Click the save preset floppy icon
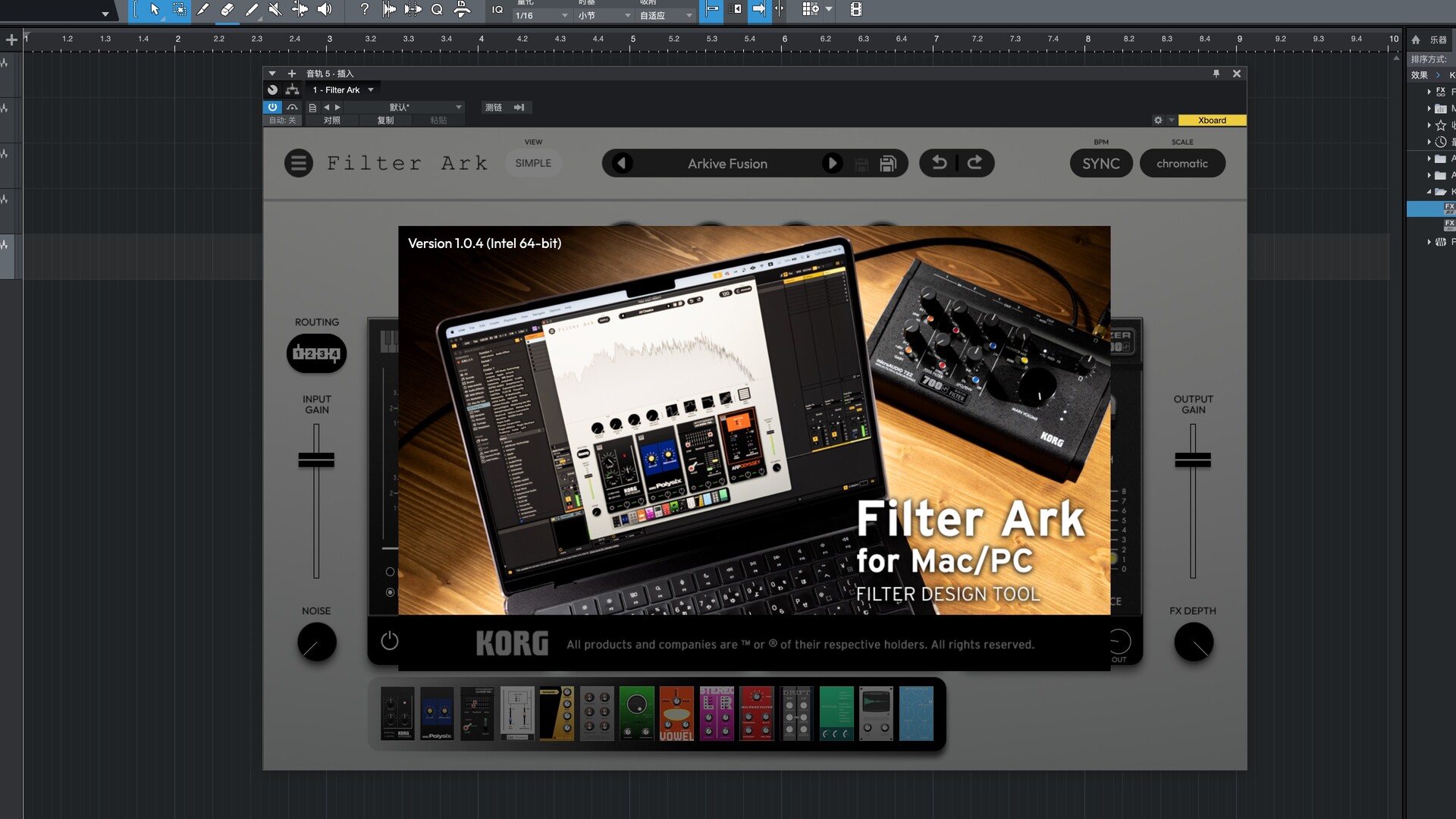The height and width of the screenshot is (819, 1456). [x=887, y=164]
